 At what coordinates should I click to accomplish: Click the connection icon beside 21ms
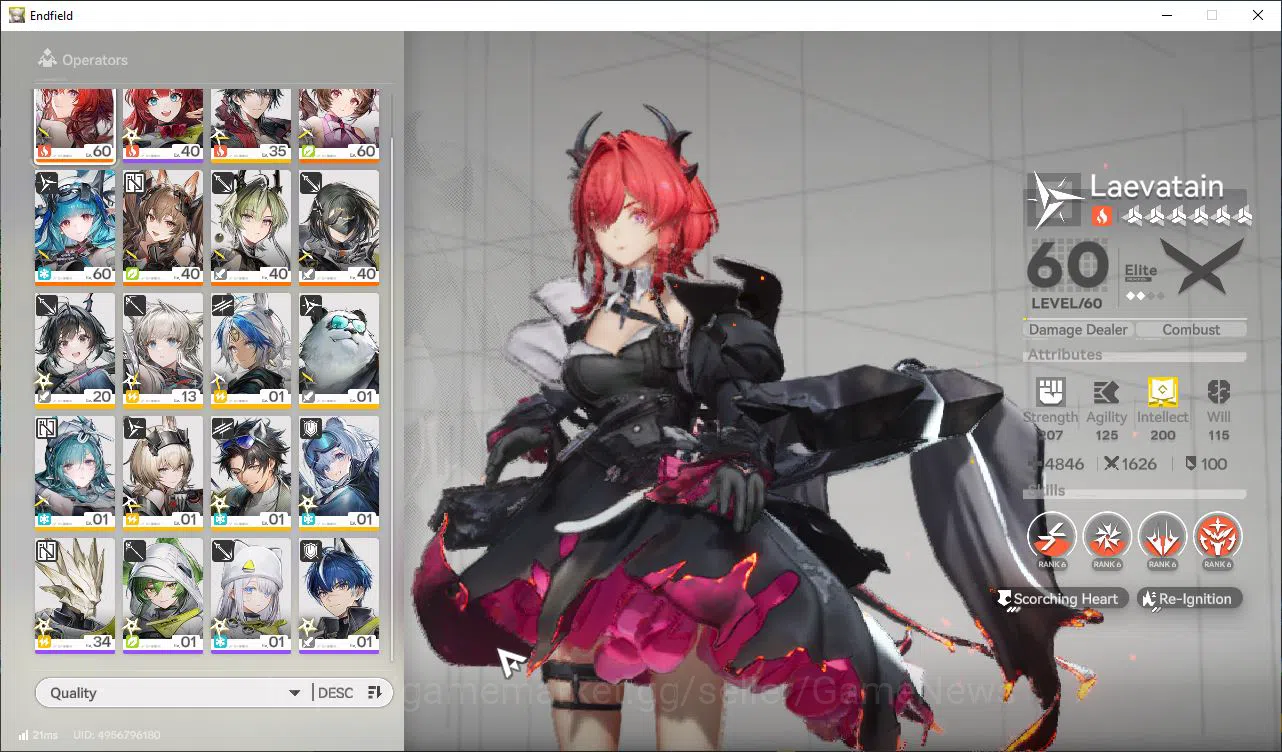(x=22, y=735)
